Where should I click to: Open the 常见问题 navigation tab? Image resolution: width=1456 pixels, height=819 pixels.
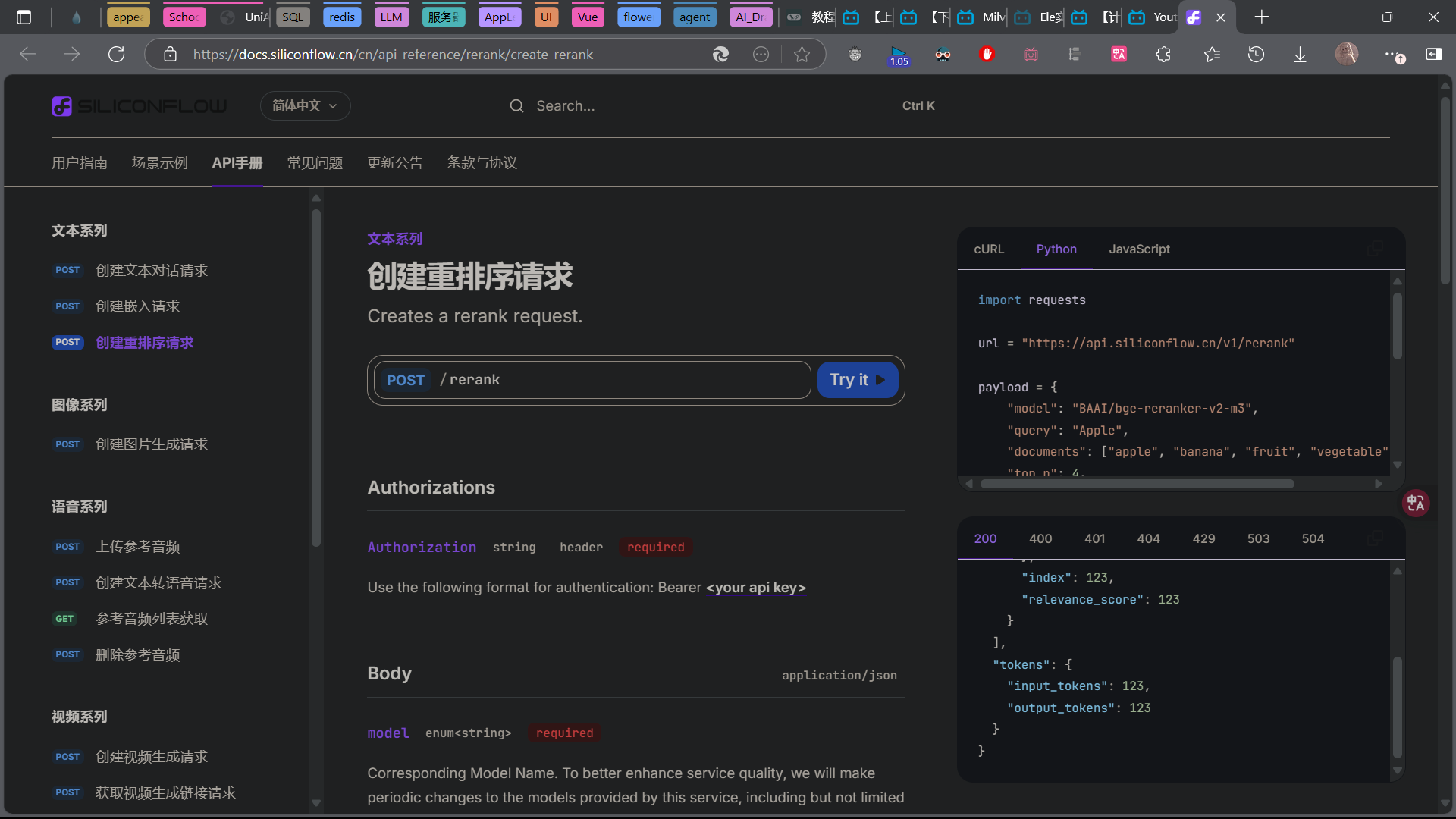[x=315, y=163]
